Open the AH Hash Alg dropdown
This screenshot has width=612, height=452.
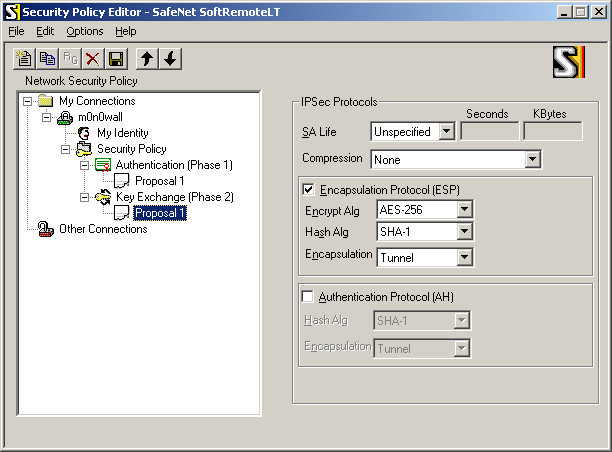pos(461,320)
